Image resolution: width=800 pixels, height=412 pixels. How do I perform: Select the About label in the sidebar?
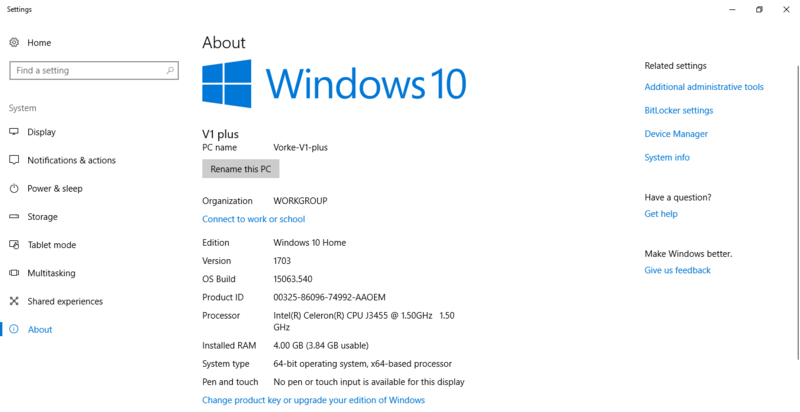[40, 329]
